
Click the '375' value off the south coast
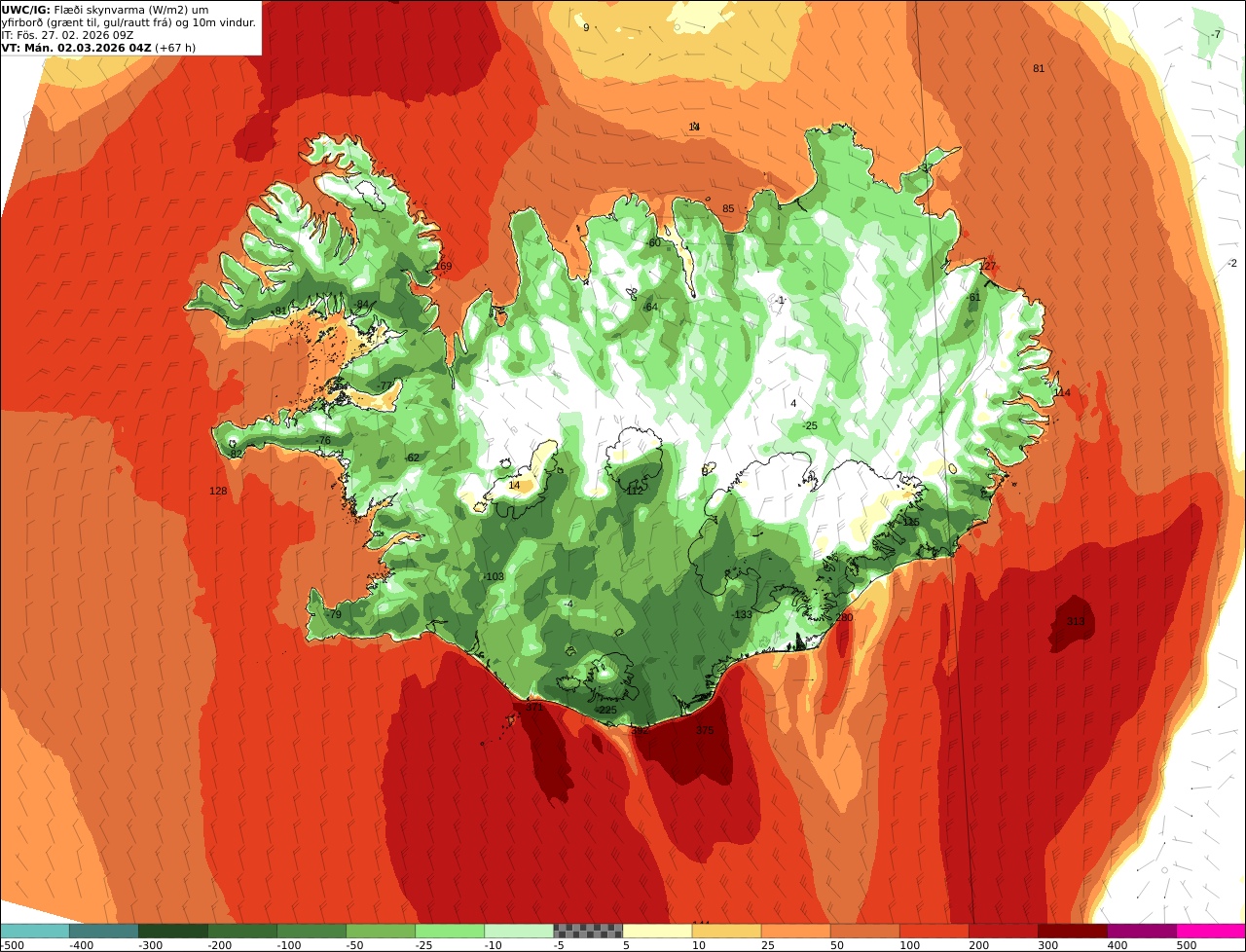[705, 730]
